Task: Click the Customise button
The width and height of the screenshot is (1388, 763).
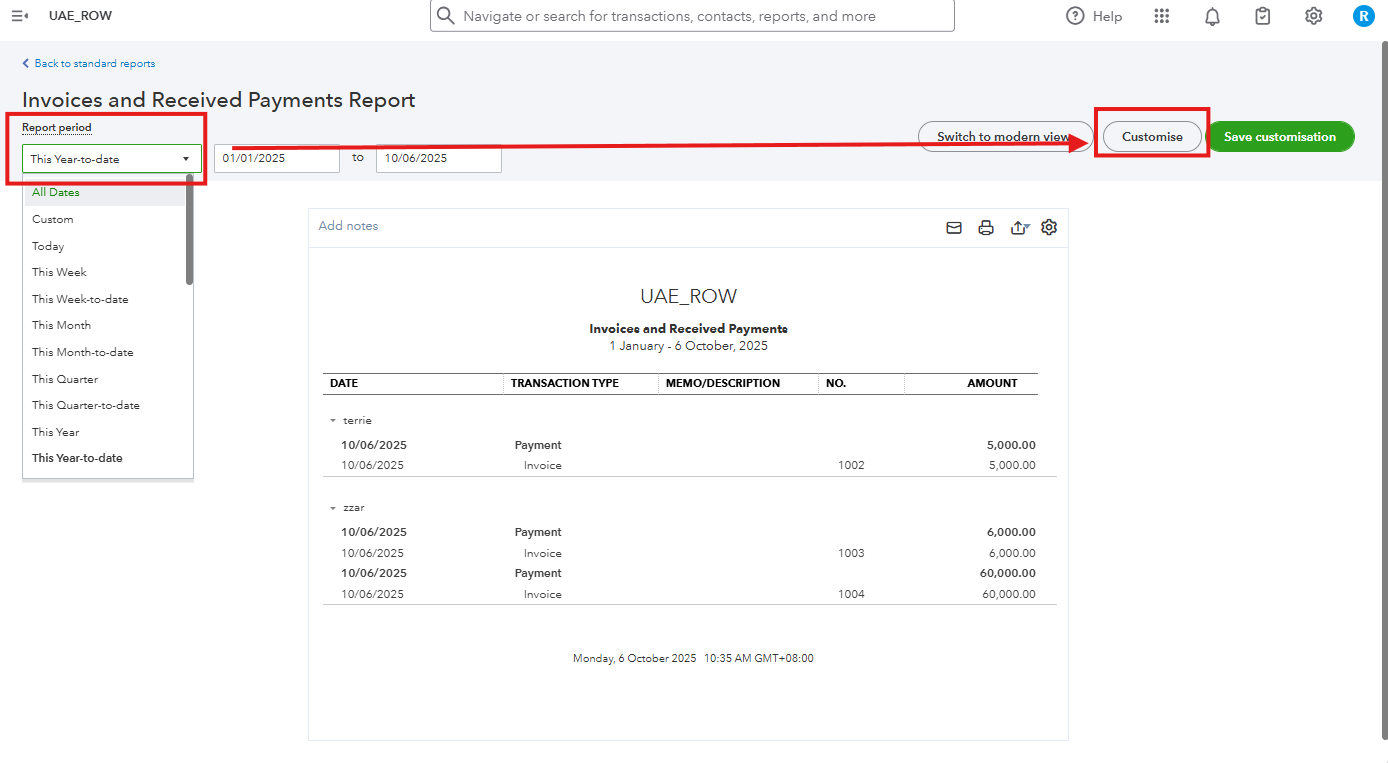Action: click(1152, 137)
